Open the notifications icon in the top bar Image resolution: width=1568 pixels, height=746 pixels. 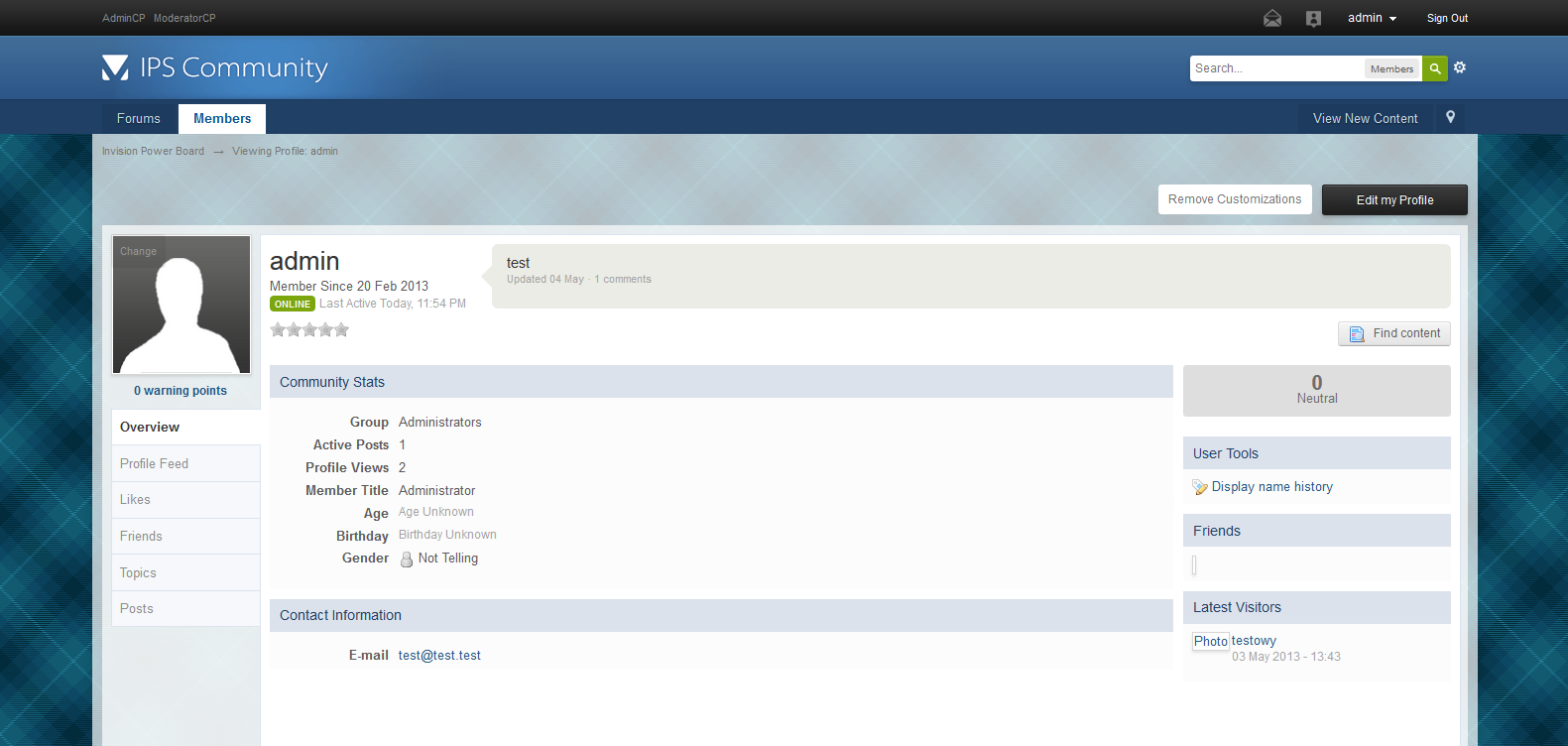tap(1313, 19)
